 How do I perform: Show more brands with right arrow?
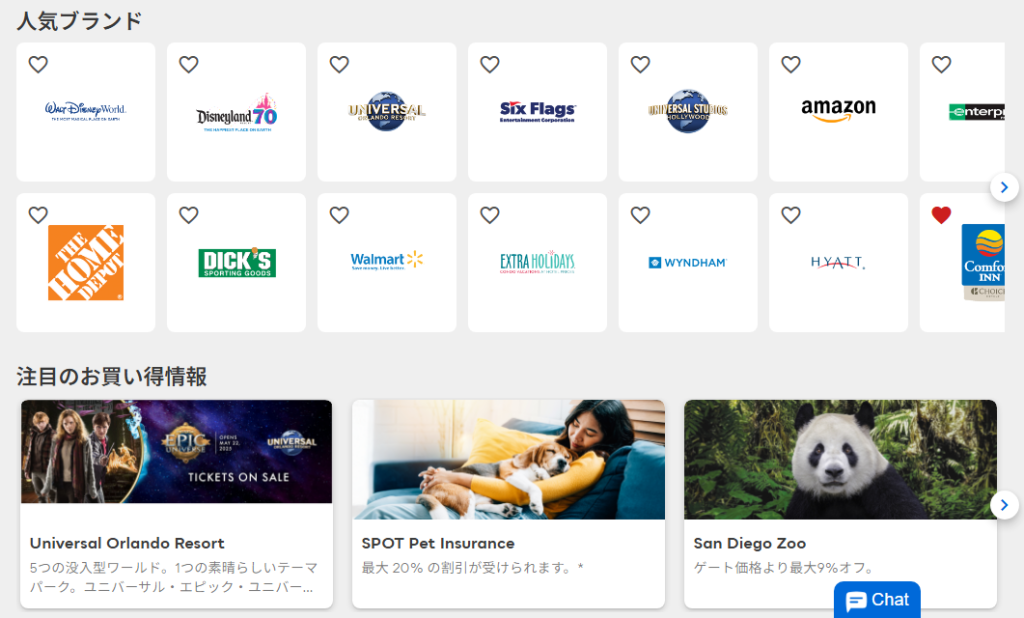click(1004, 187)
